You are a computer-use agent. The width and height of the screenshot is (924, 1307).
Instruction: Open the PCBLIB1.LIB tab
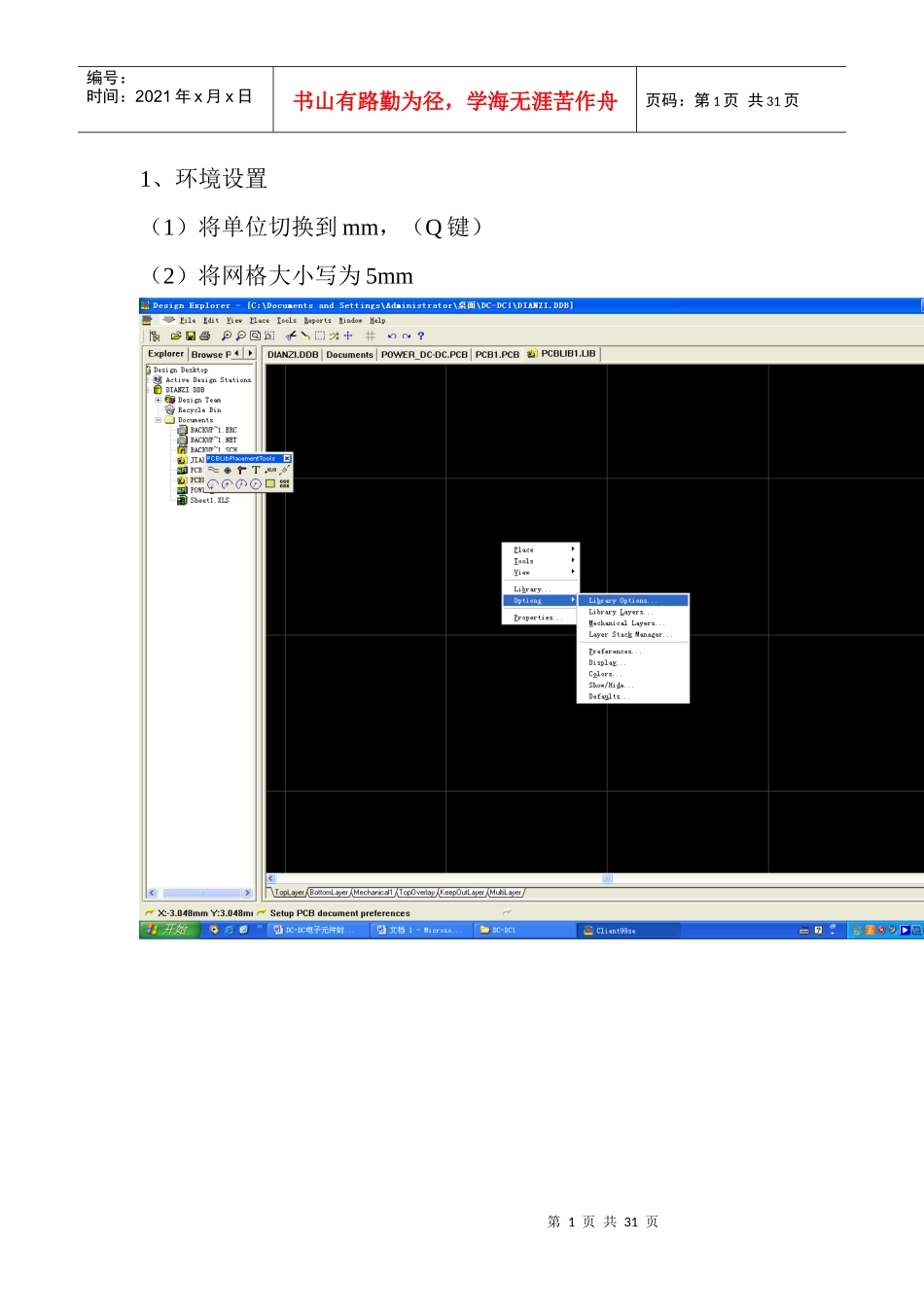tap(561, 354)
